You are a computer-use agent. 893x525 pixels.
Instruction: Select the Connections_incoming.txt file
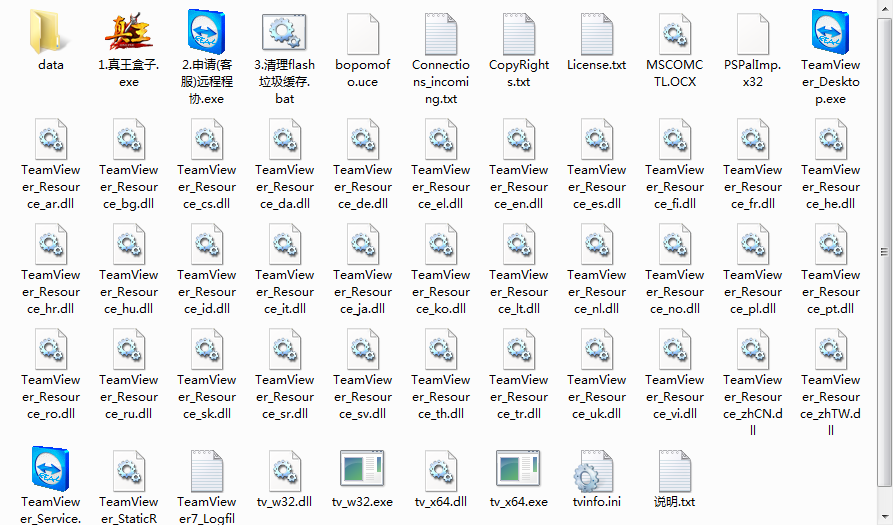[x=440, y=34]
